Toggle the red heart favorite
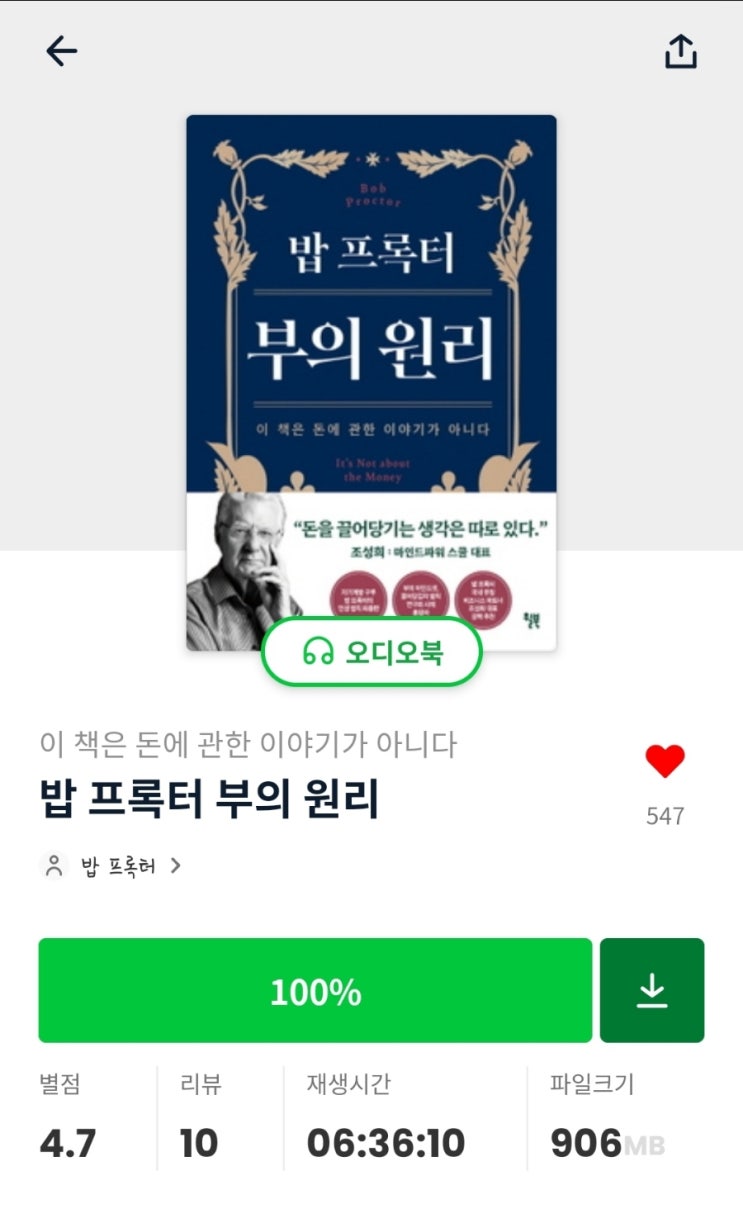The image size is (743, 1223). (x=665, y=762)
